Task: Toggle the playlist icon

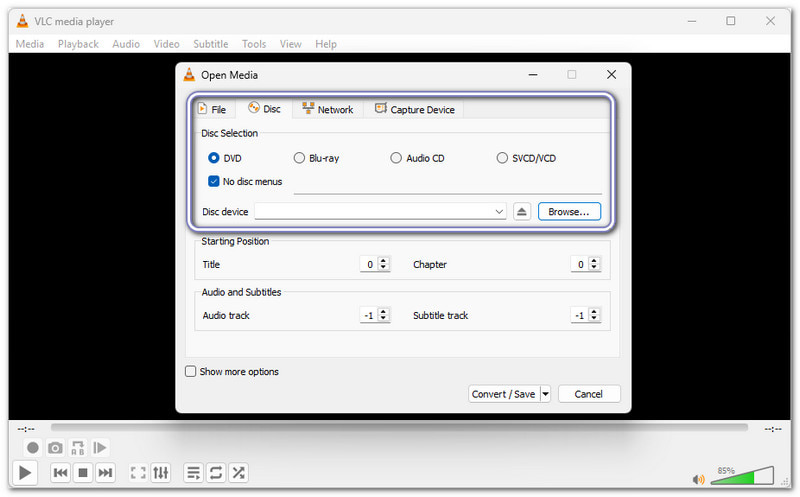Action: (193, 473)
